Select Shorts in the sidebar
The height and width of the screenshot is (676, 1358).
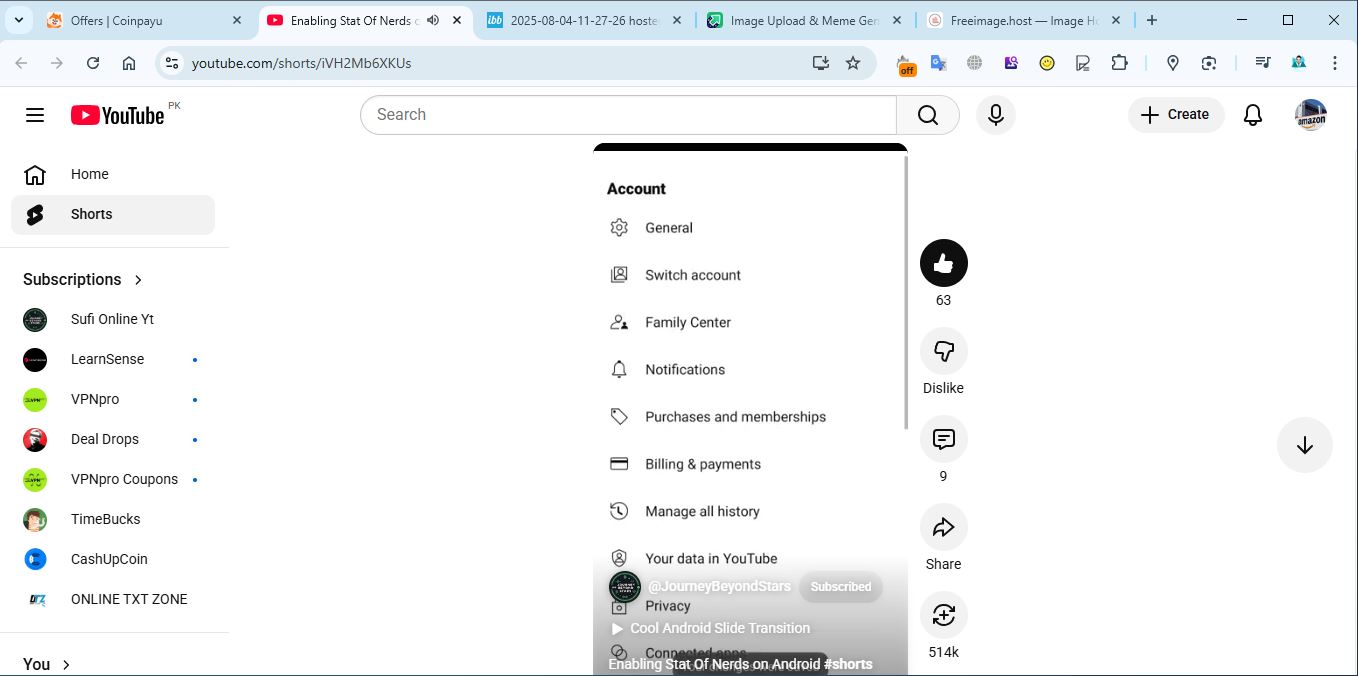pyautogui.click(x=113, y=214)
